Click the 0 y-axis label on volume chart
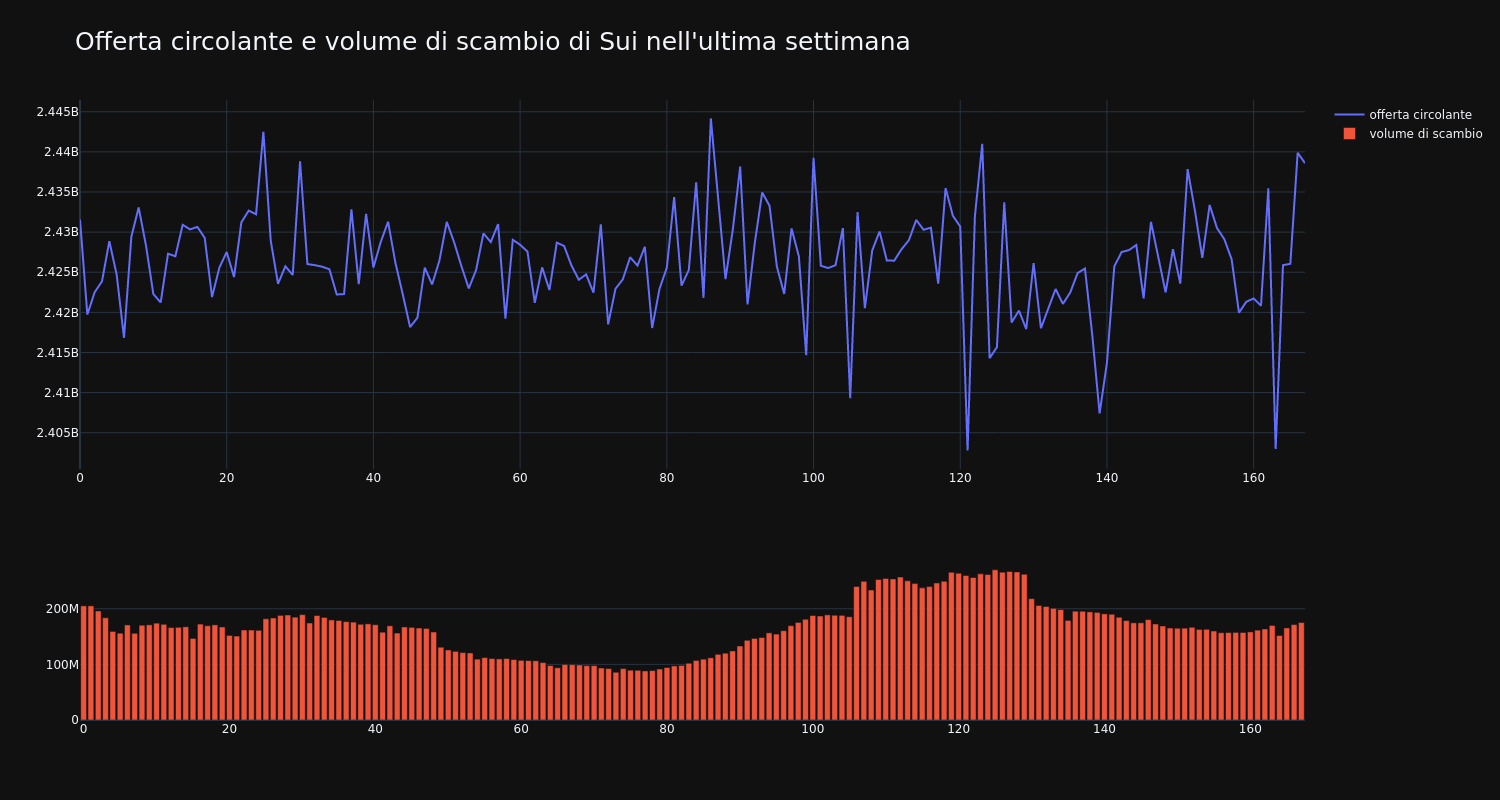Screen dimensions: 1500x800 click(74, 720)
